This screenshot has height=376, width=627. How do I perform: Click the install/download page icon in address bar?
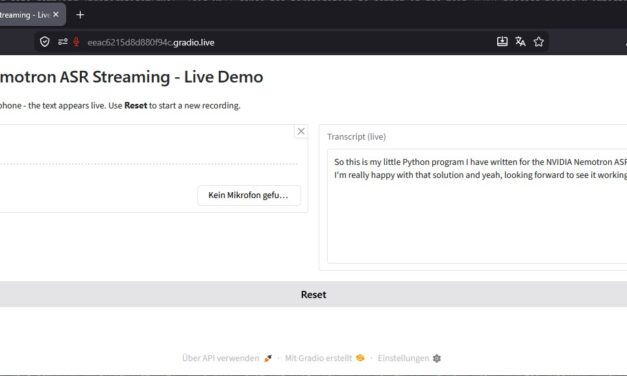click(x=502, y=41)
